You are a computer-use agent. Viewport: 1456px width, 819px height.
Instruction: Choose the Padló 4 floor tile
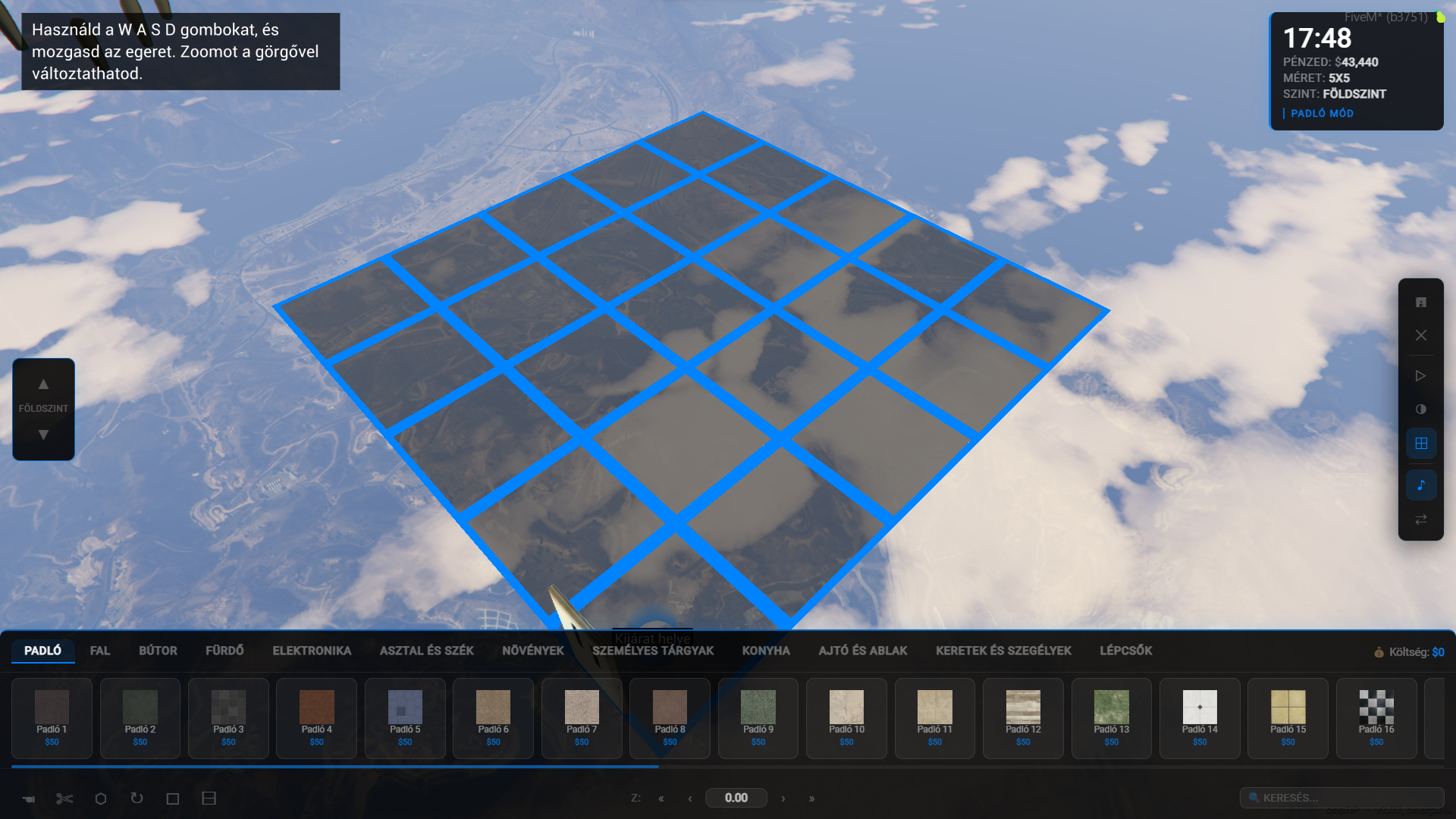pyautogui.click(x=316, y=718)
